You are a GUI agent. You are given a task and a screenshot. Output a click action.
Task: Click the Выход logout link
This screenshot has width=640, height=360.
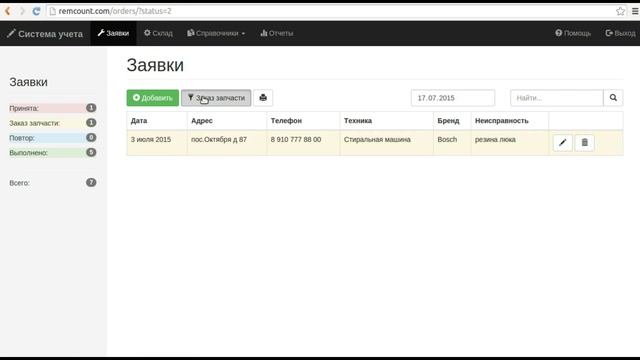620,33
